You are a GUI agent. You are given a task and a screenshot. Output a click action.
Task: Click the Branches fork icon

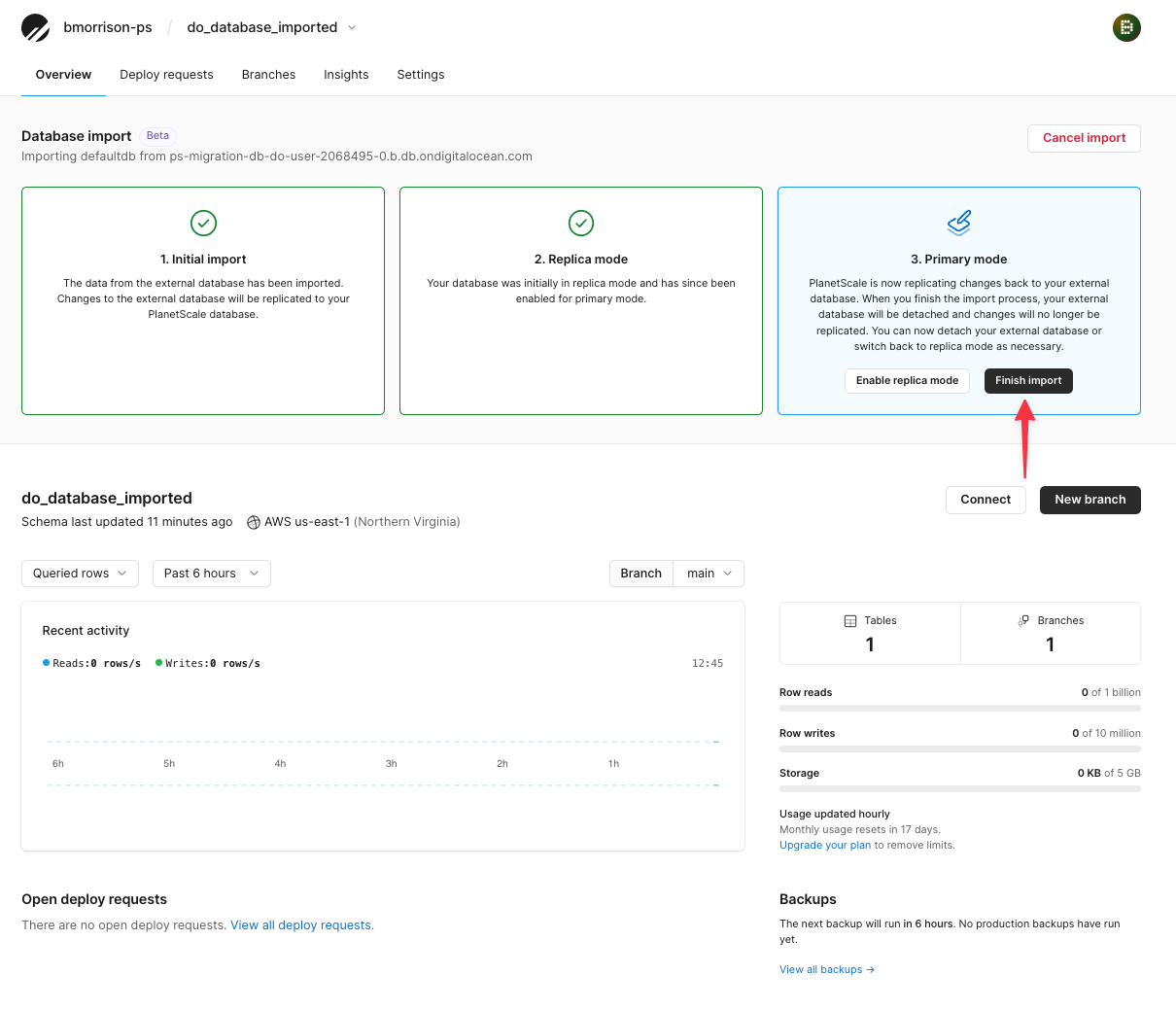pos(1023,621)
